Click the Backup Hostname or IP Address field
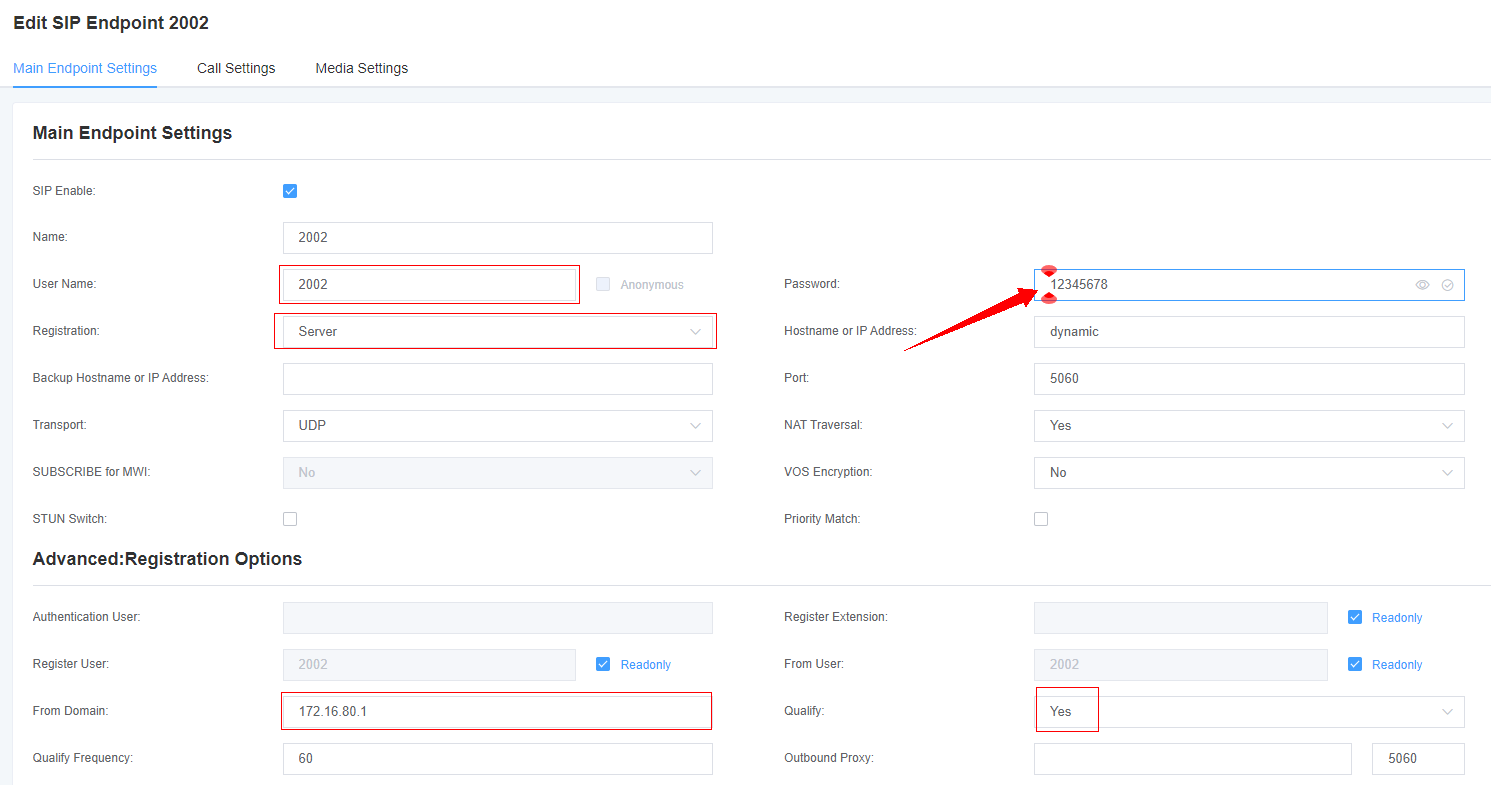The image size is (1491, 785). pos(498,378)
